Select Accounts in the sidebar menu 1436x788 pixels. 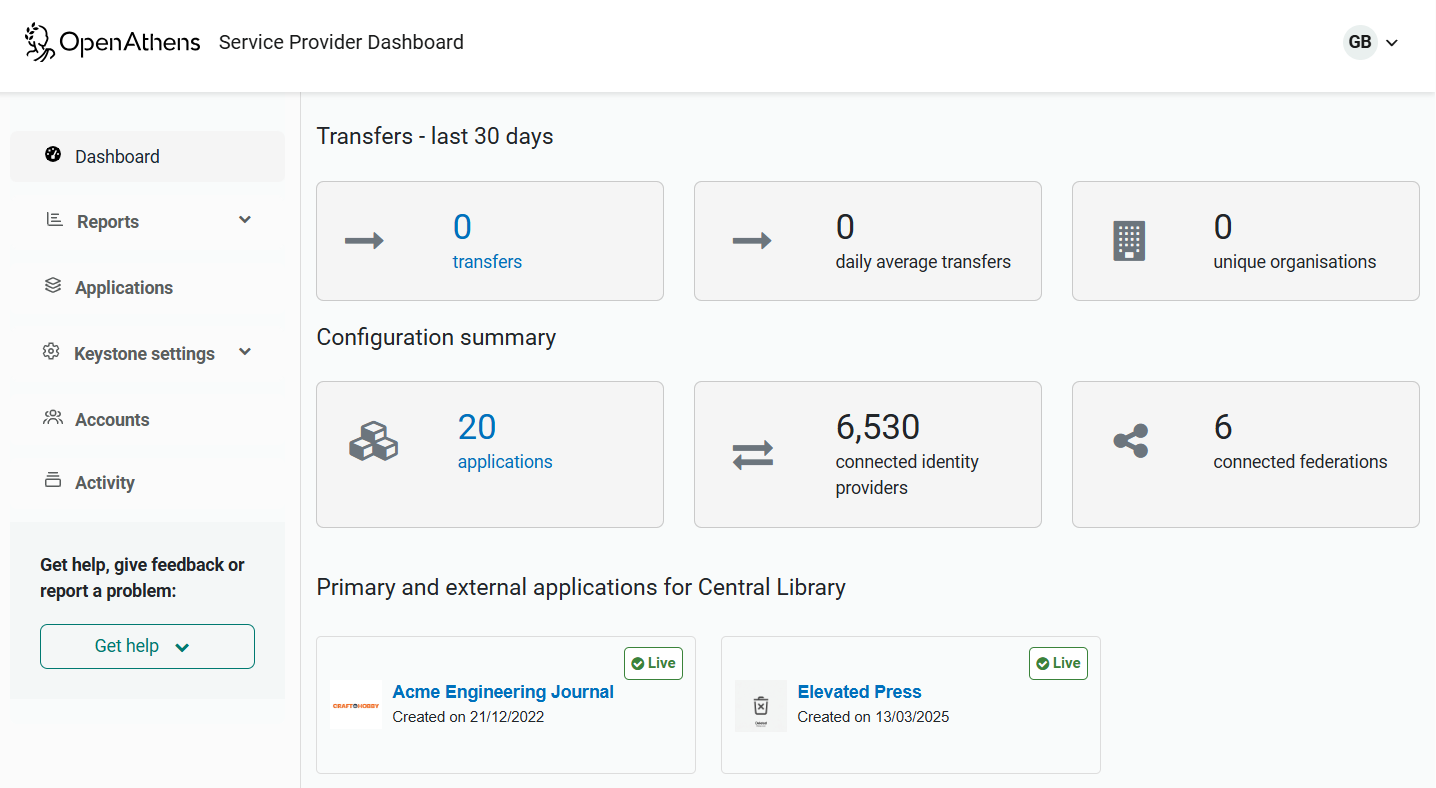point(112,418)
